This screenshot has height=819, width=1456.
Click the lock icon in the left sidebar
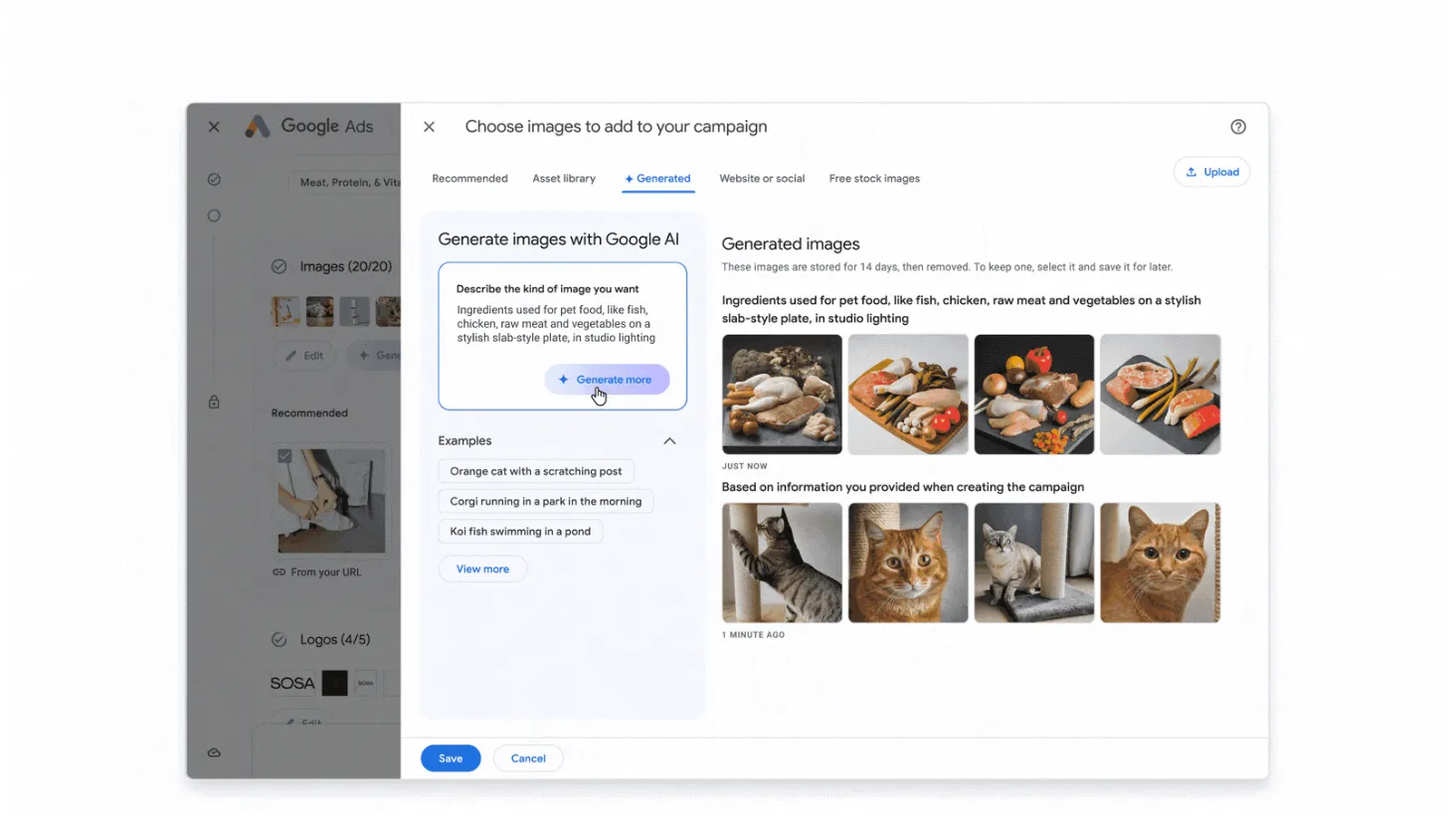pyautogui.click(x=214, y=403)
